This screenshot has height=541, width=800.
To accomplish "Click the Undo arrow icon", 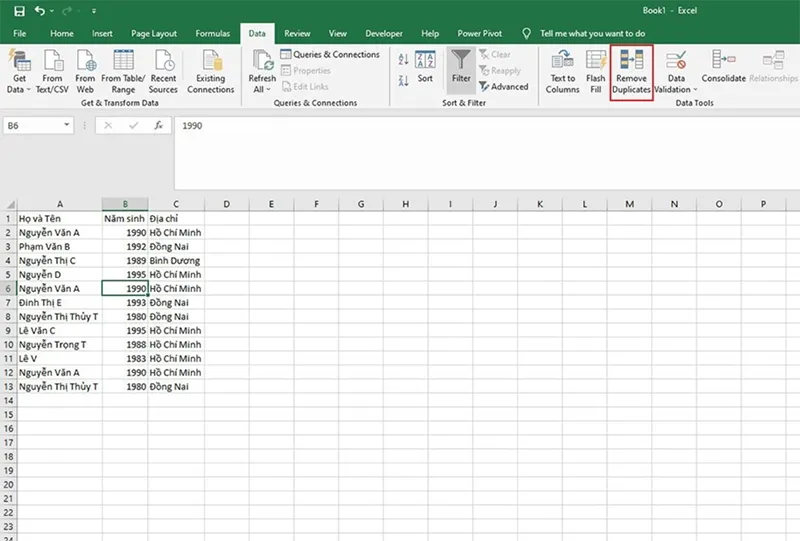I will click(x=39, y=11).
